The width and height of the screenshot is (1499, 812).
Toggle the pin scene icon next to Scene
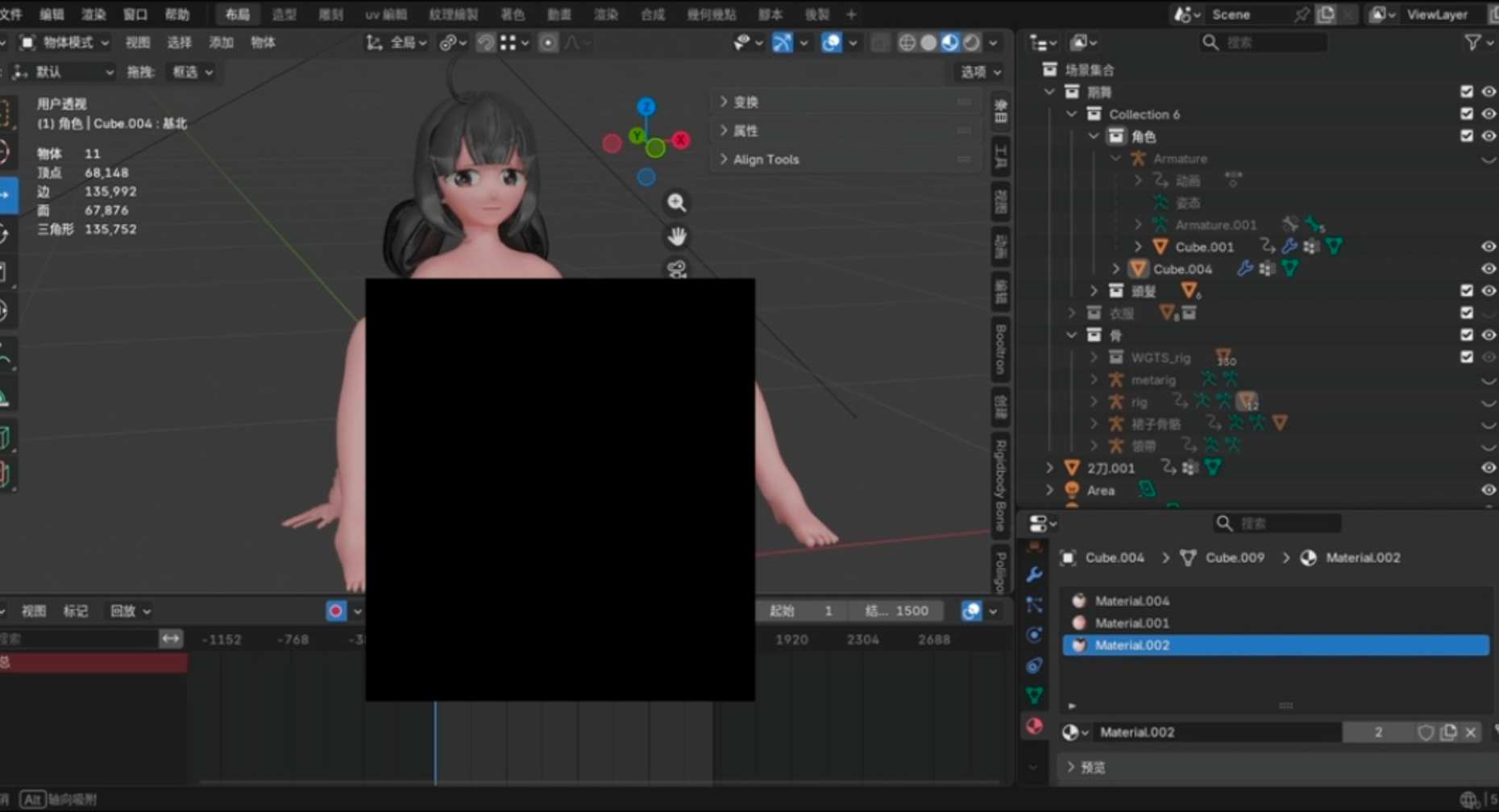pos(1302,14)
